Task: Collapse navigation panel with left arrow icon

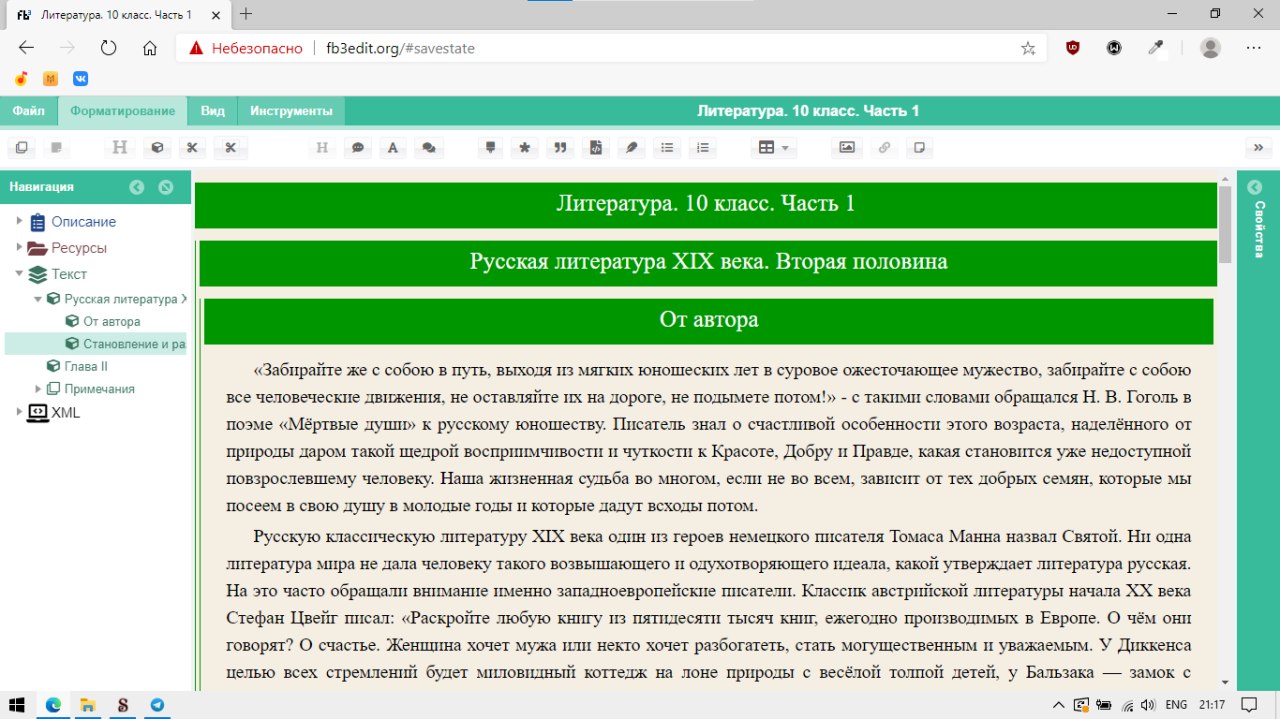Action: (x=137, y=187)
